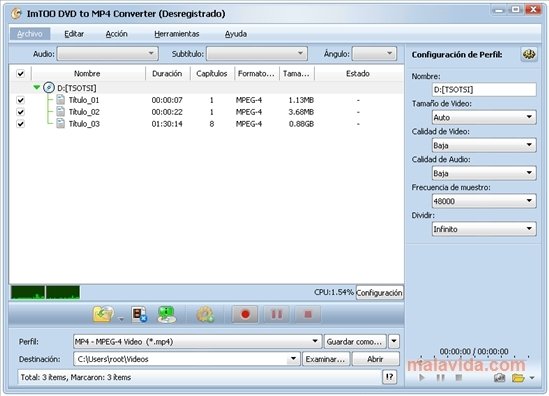Click the 3.68MB size cell
The width and height of the screenshot is (549, 396).
click(x=301, y=112)
